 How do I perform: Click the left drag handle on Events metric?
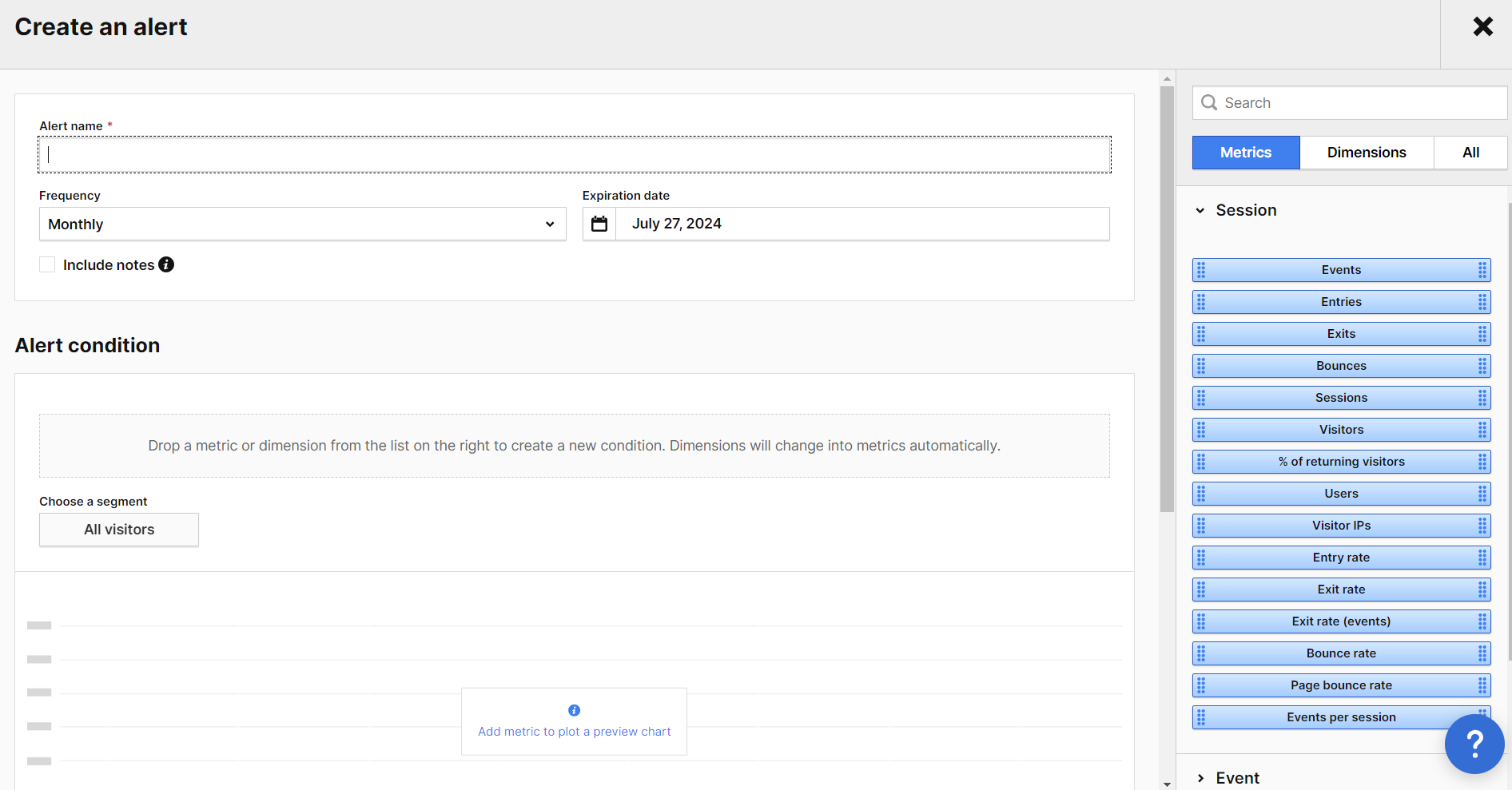click(1201, 270)
